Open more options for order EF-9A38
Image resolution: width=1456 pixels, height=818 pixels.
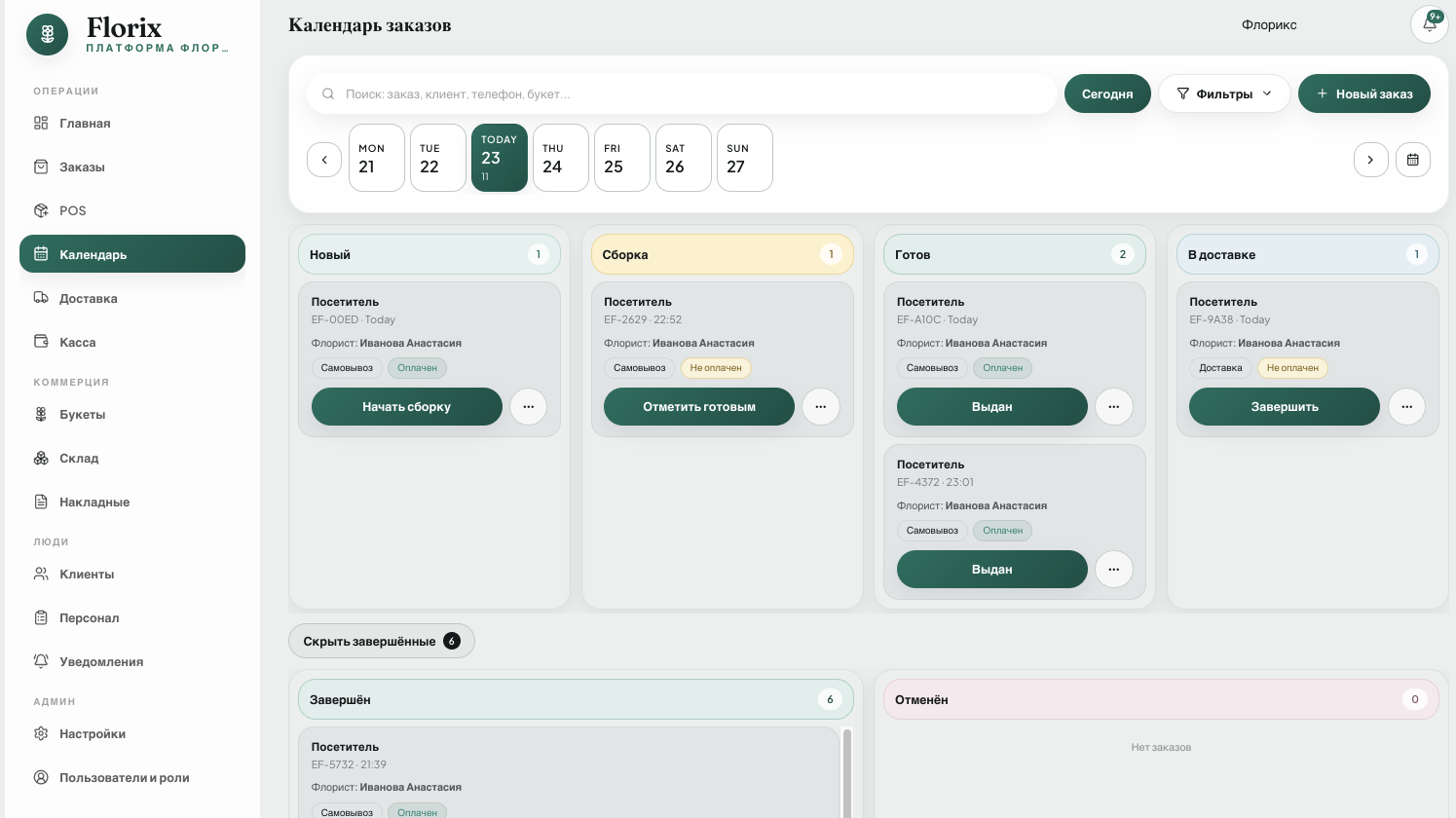(1406, 407)
